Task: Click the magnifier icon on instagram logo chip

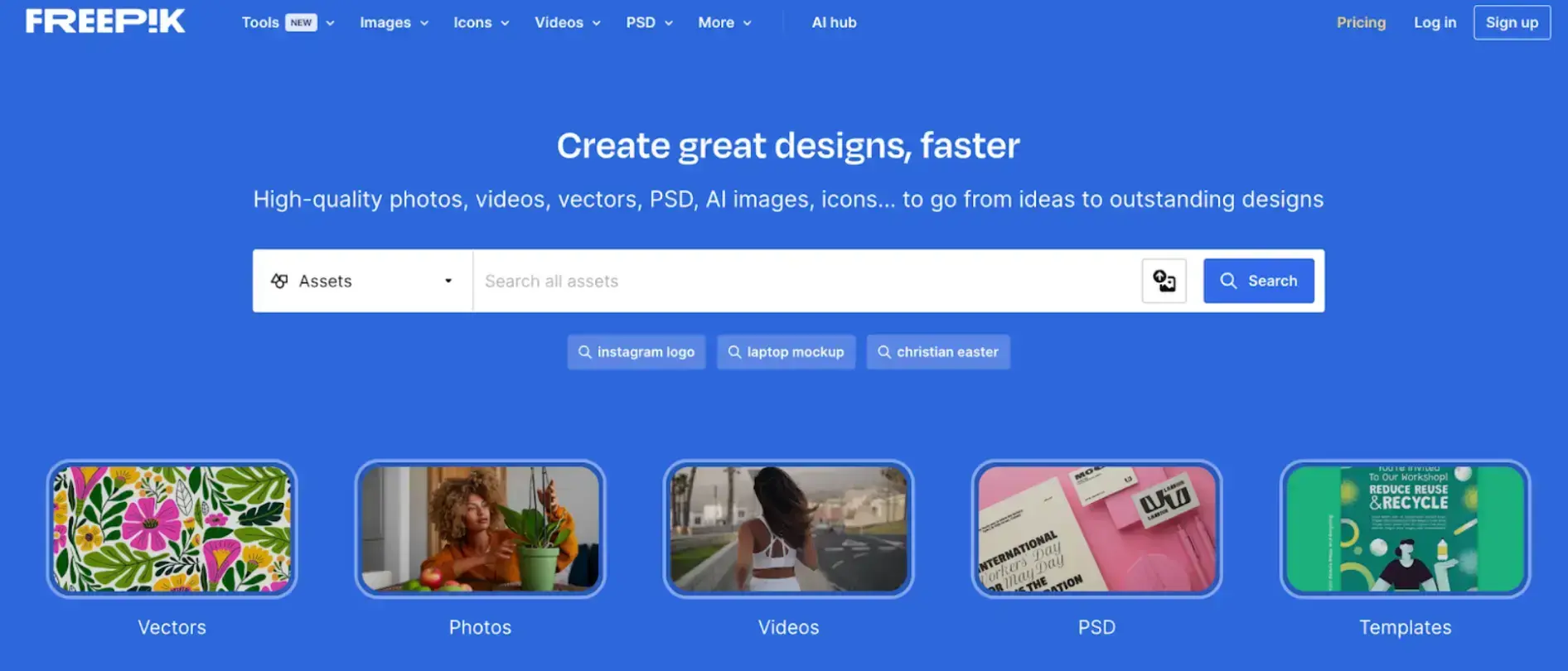Action: pos(584,352)
